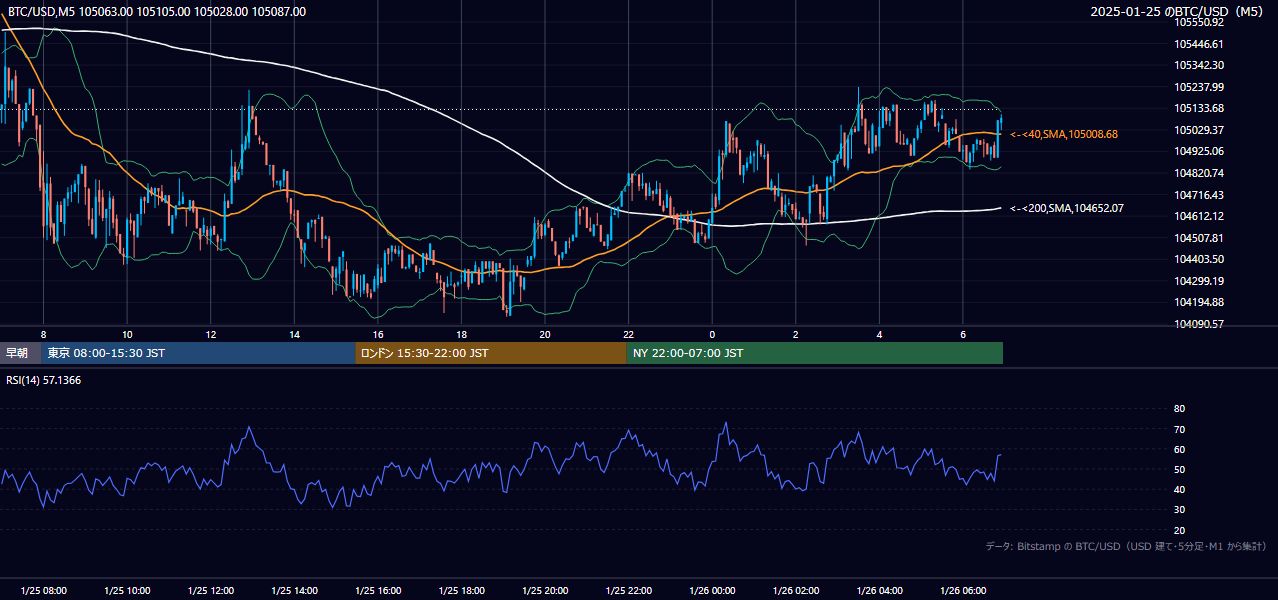Click hour tick 10 under price chart

pyautogui.click(x=127, y=334)
